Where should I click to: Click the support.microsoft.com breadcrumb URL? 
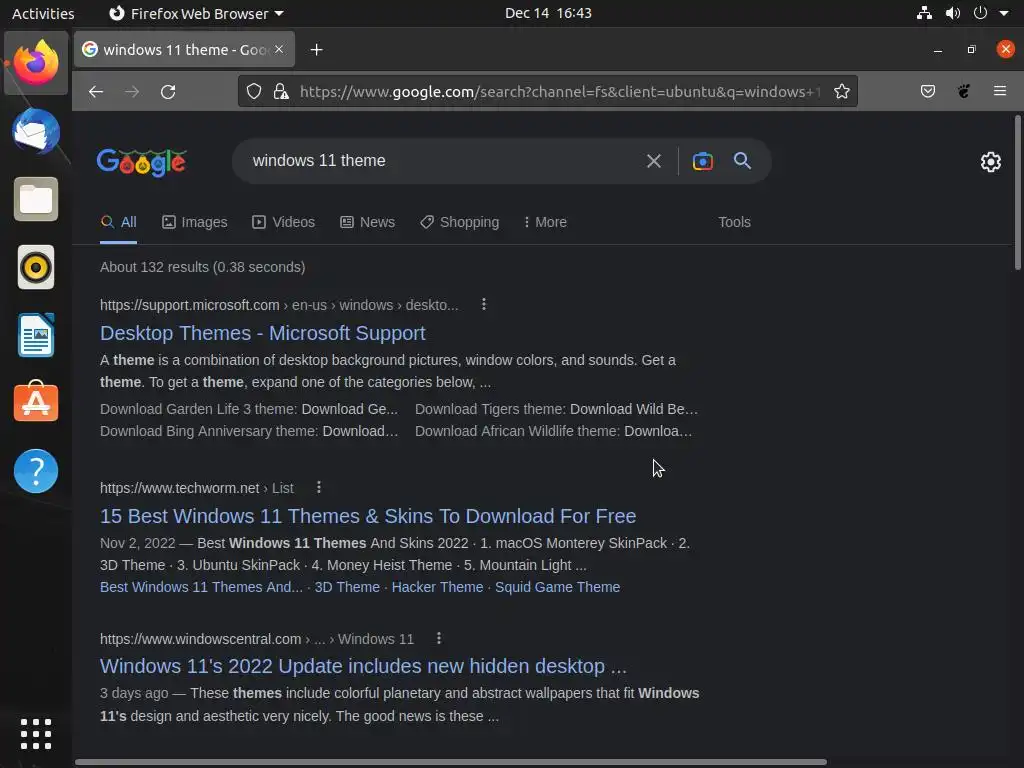coord(189,305)
